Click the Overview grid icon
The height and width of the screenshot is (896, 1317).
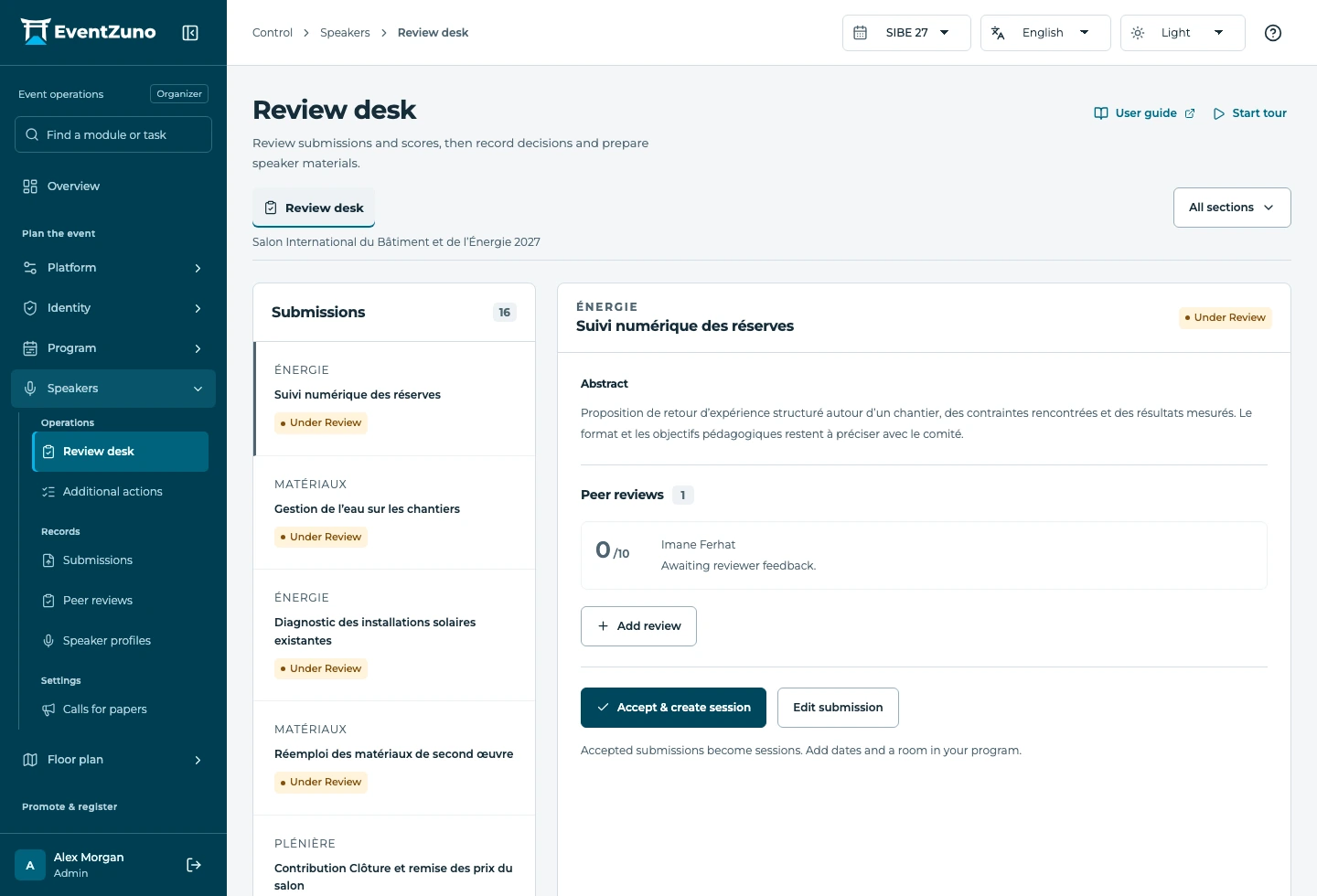[x=30, y=187]
